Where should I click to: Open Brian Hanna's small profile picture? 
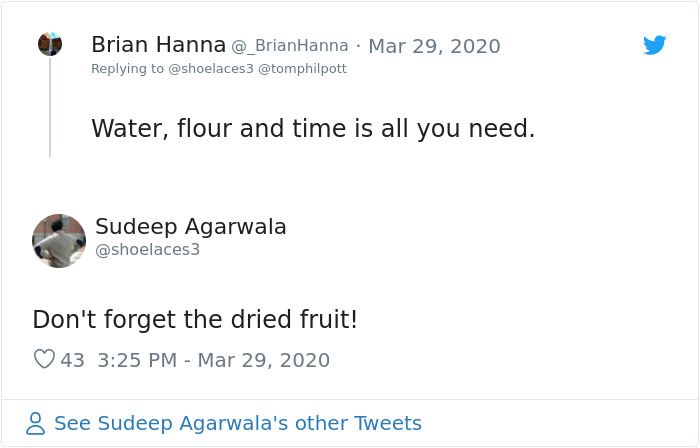(x=50, y=44)
